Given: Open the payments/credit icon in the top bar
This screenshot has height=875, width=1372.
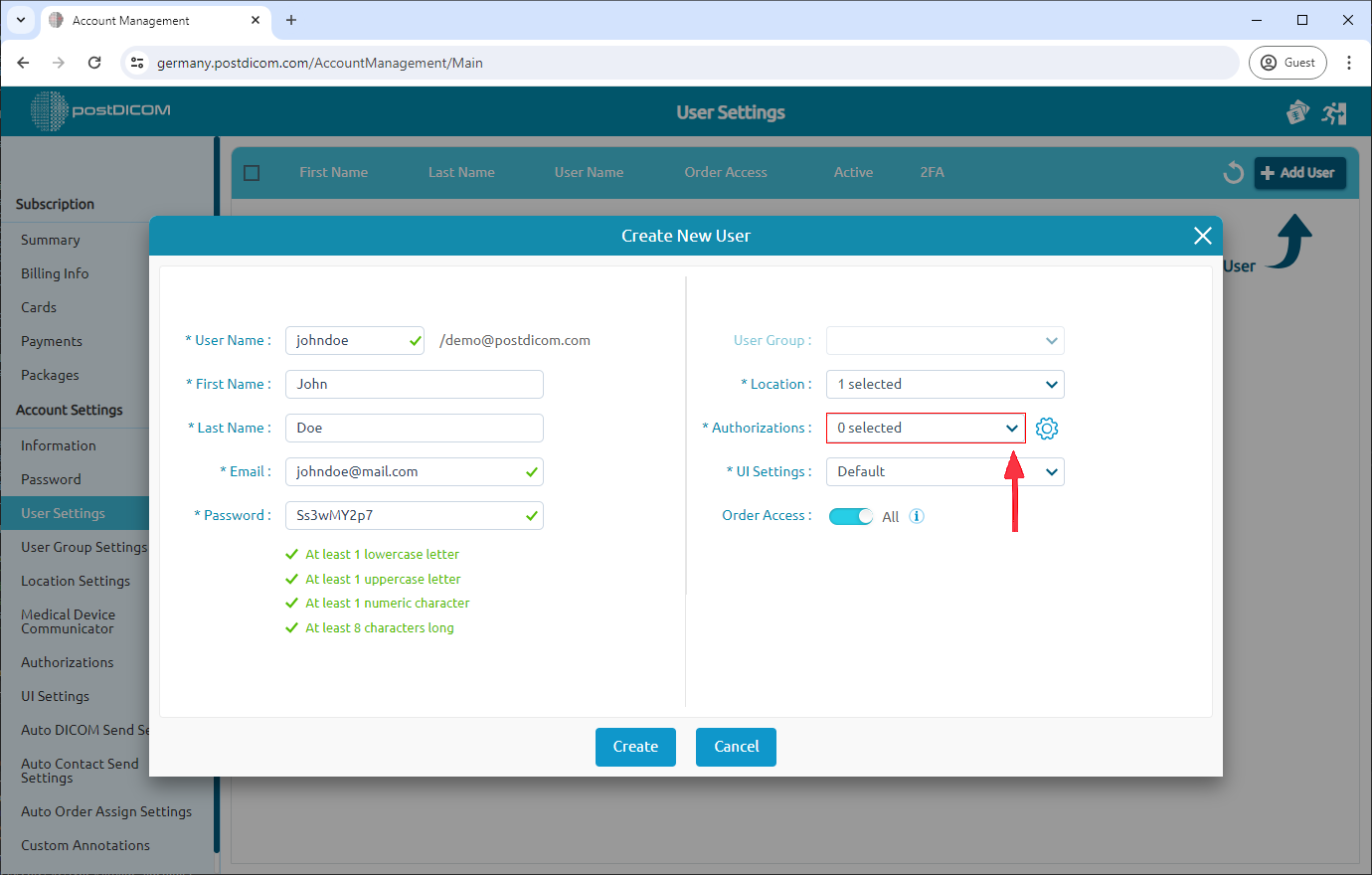Looking at the screenshot, I should click(x=1297, y=112).
